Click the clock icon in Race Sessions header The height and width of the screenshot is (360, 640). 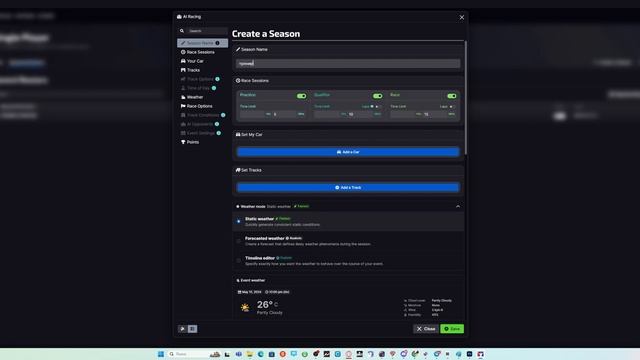238,81
